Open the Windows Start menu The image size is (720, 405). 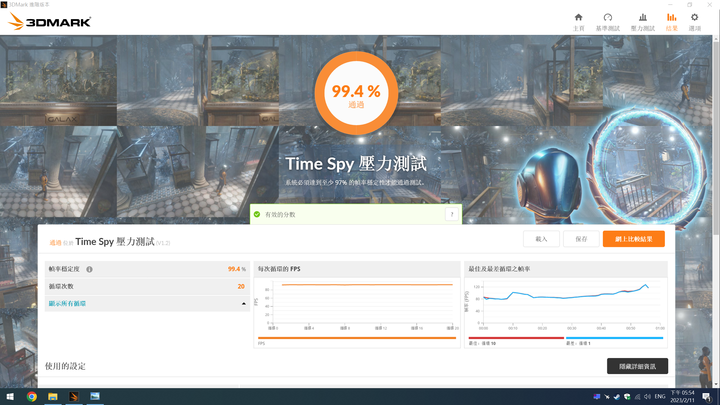tap(10, 396)
